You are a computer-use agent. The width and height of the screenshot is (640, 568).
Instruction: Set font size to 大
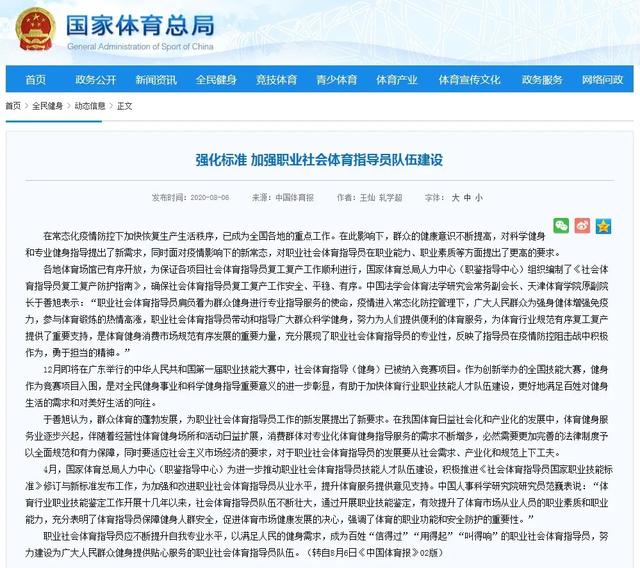(456, 198)
